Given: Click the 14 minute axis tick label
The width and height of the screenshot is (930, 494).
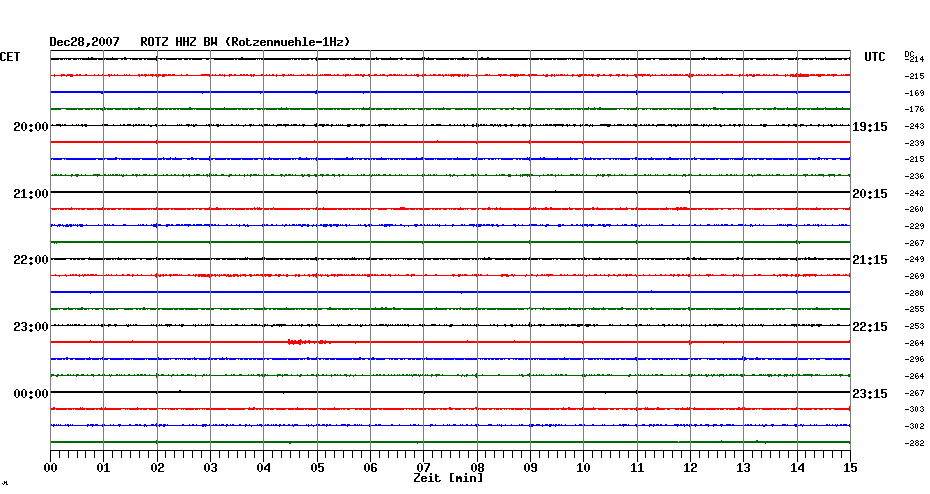Looking at the screenshot, I should [x=797, y=468].
